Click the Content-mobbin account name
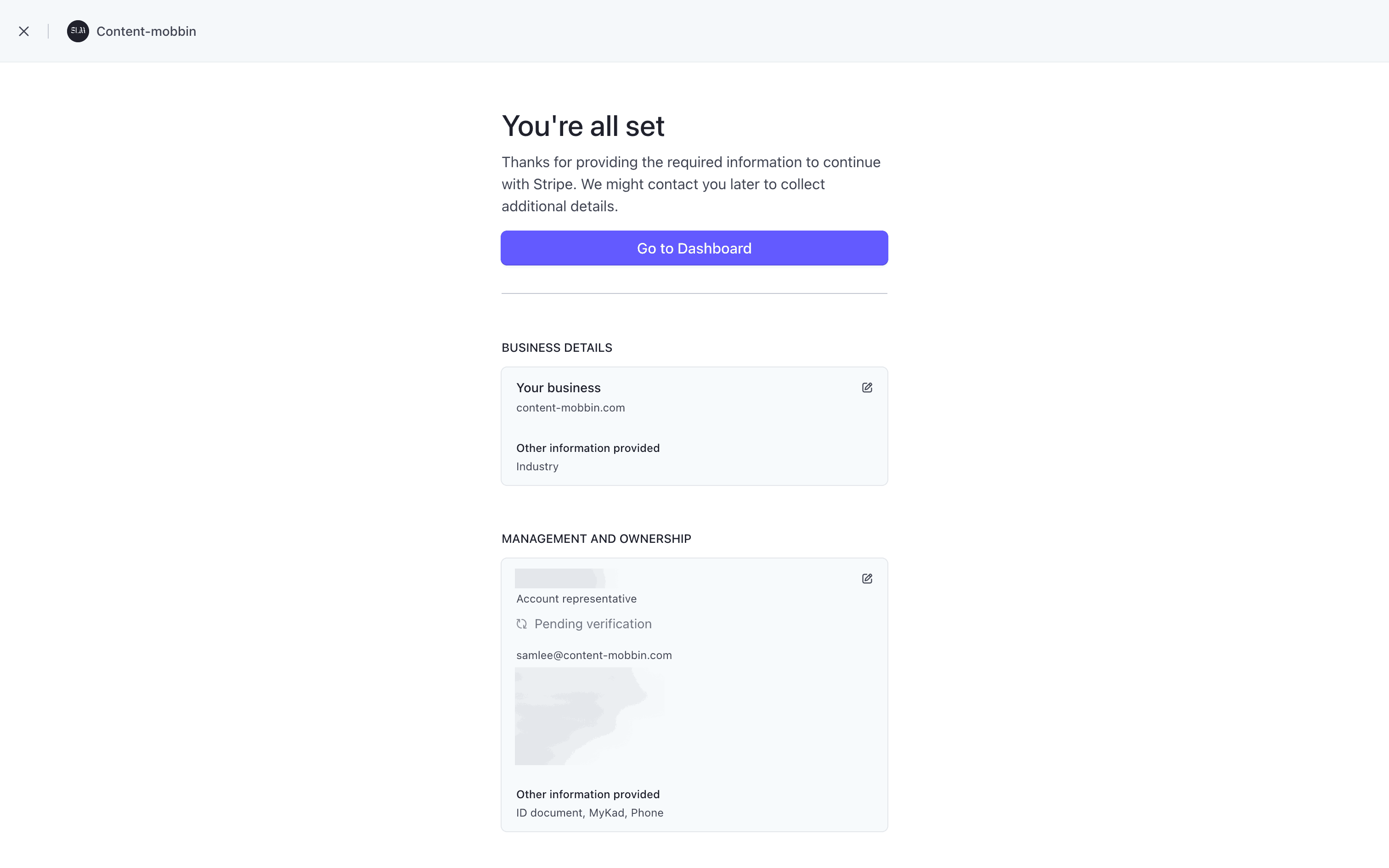This screenshot has height=868, width=1389. click(146, 32)
